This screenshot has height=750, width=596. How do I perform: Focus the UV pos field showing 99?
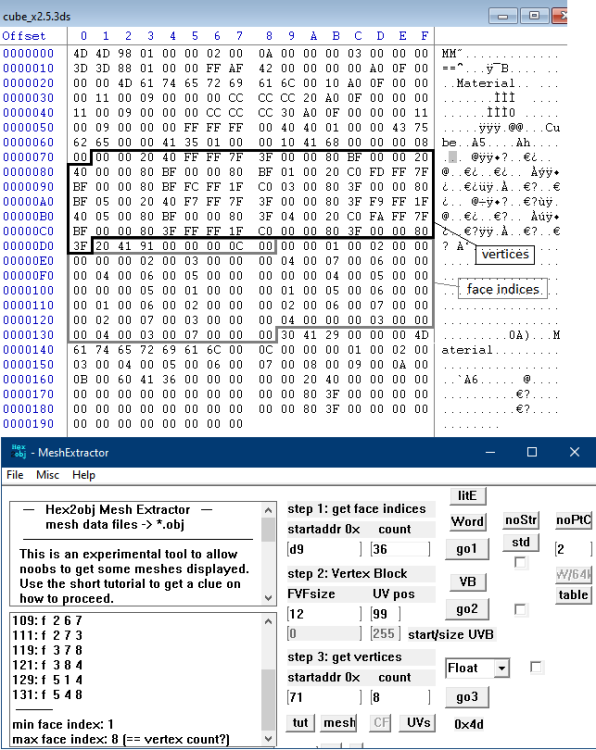385,614
